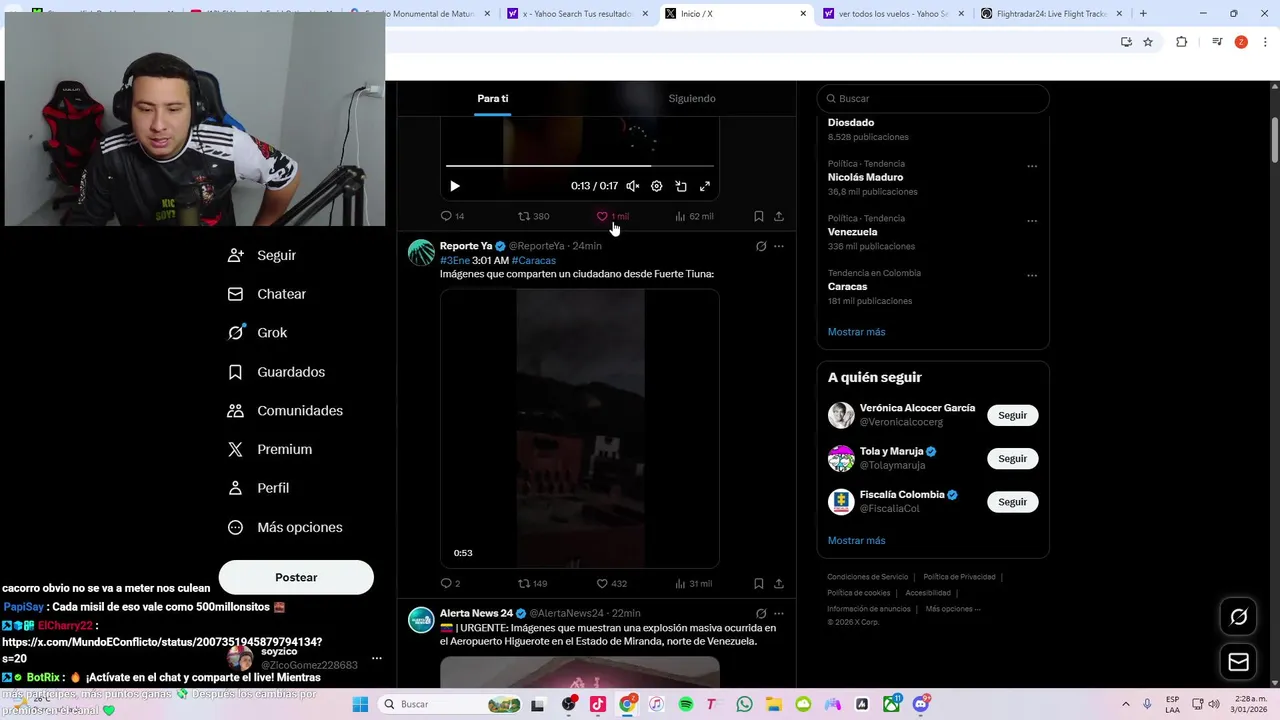Enter fullscreen on the top video
Image resolution: width=1280 pixels, height=720 pixels.
[x=705, y=186]
